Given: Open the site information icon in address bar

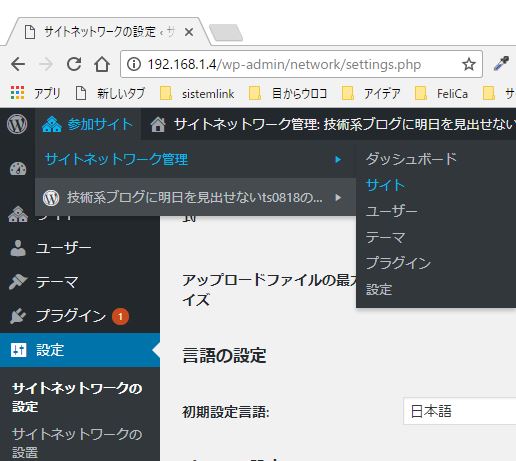Looking at the screenshot, I should (x=134, y=64).
